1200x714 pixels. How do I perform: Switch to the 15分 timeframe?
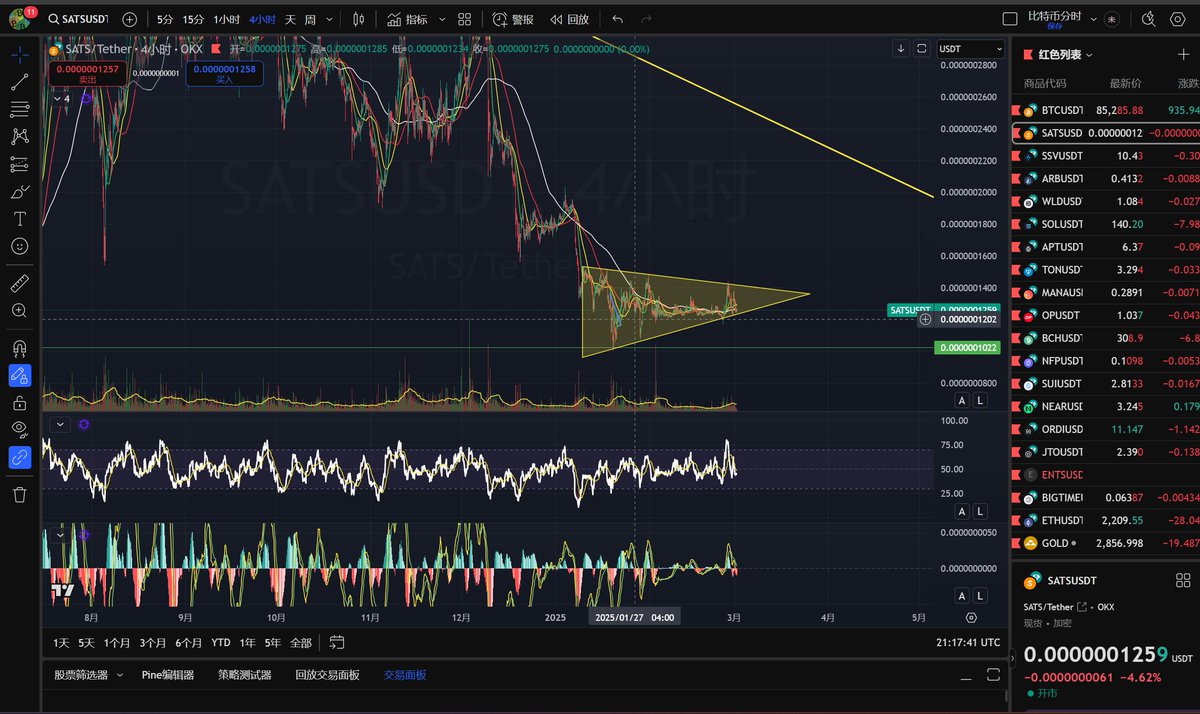point(194,19)
